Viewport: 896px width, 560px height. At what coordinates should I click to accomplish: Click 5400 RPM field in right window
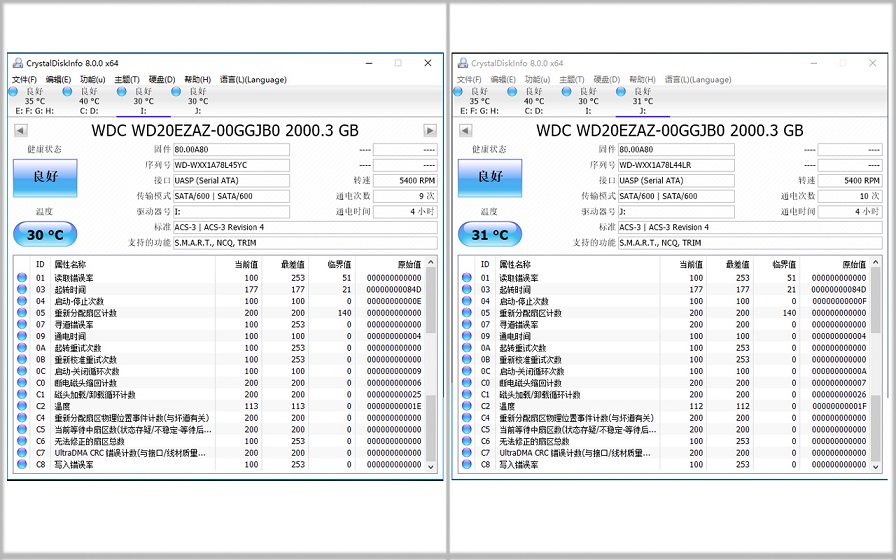pyautogui.click(x=850, y=181)
